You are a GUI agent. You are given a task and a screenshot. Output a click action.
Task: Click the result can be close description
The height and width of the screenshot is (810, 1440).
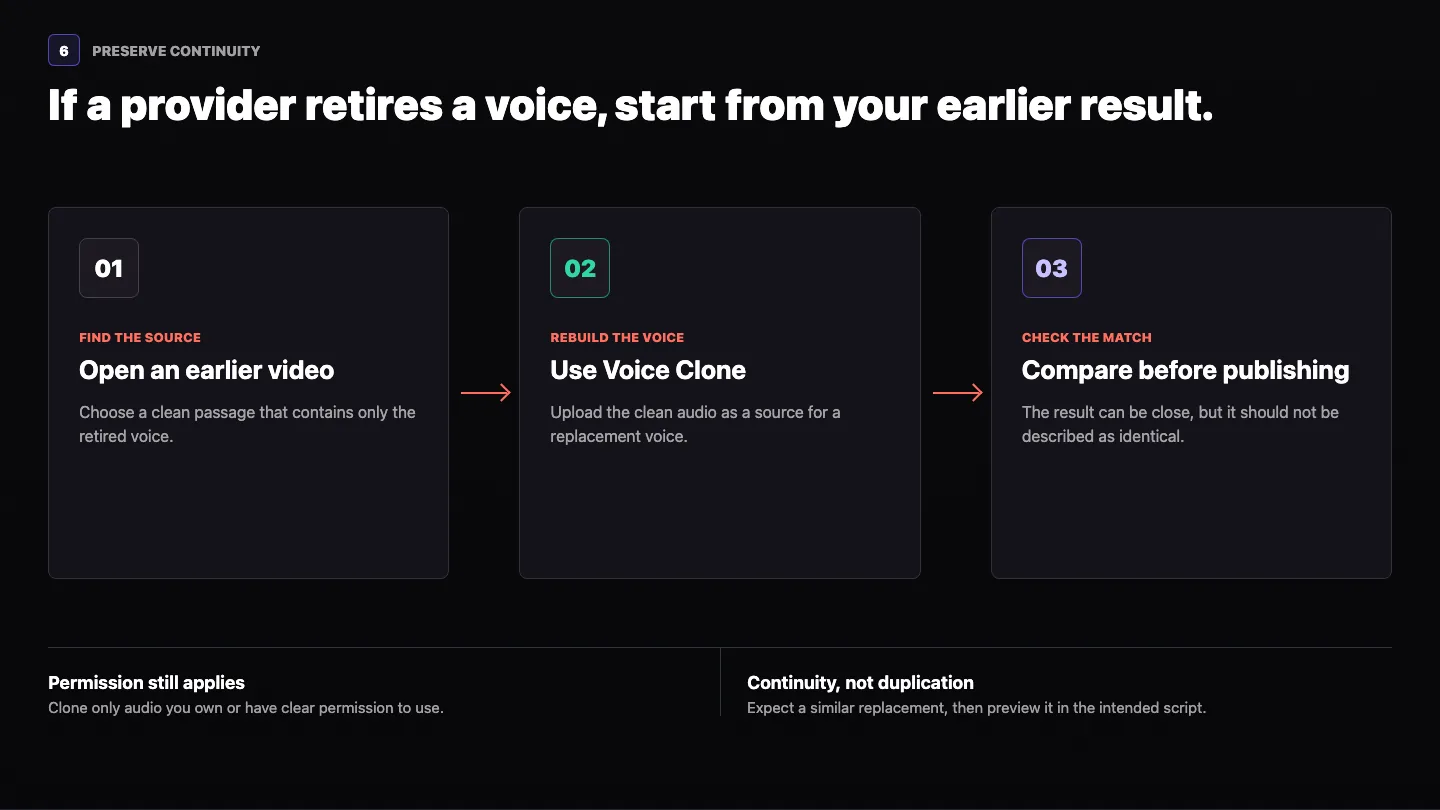1180,424
